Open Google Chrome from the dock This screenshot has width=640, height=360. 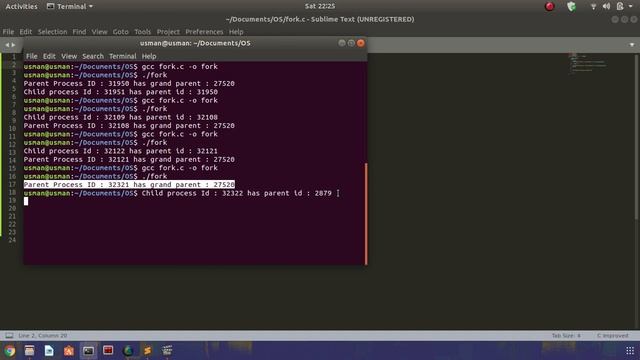10,351
